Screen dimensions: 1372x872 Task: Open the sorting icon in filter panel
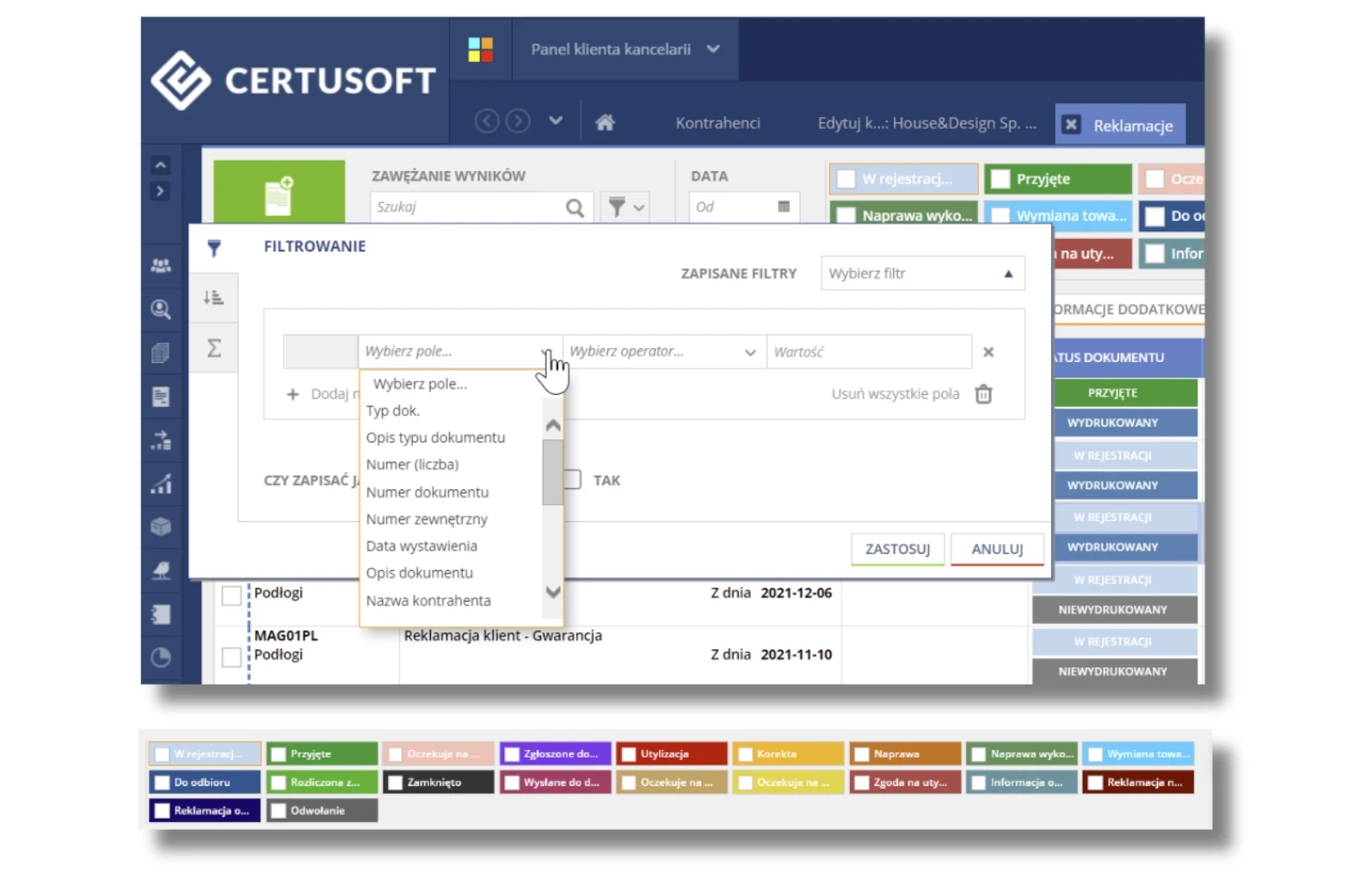click(x=213, y=298)
